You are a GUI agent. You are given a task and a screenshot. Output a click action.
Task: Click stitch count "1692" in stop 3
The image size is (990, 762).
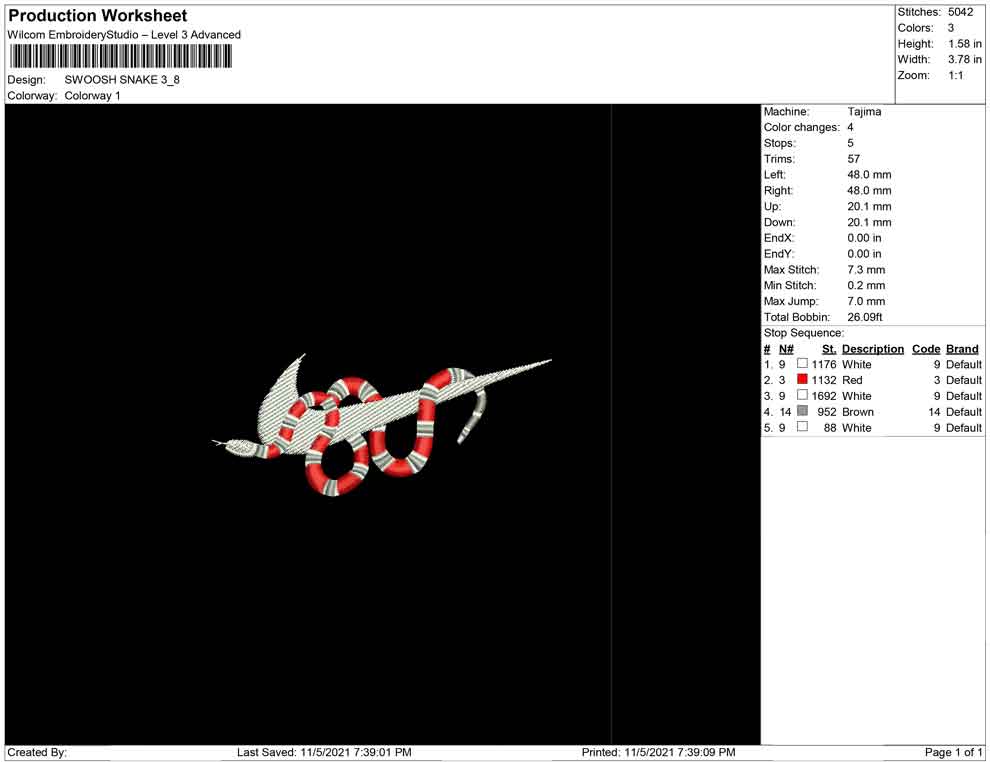click(x=824, y=396)
